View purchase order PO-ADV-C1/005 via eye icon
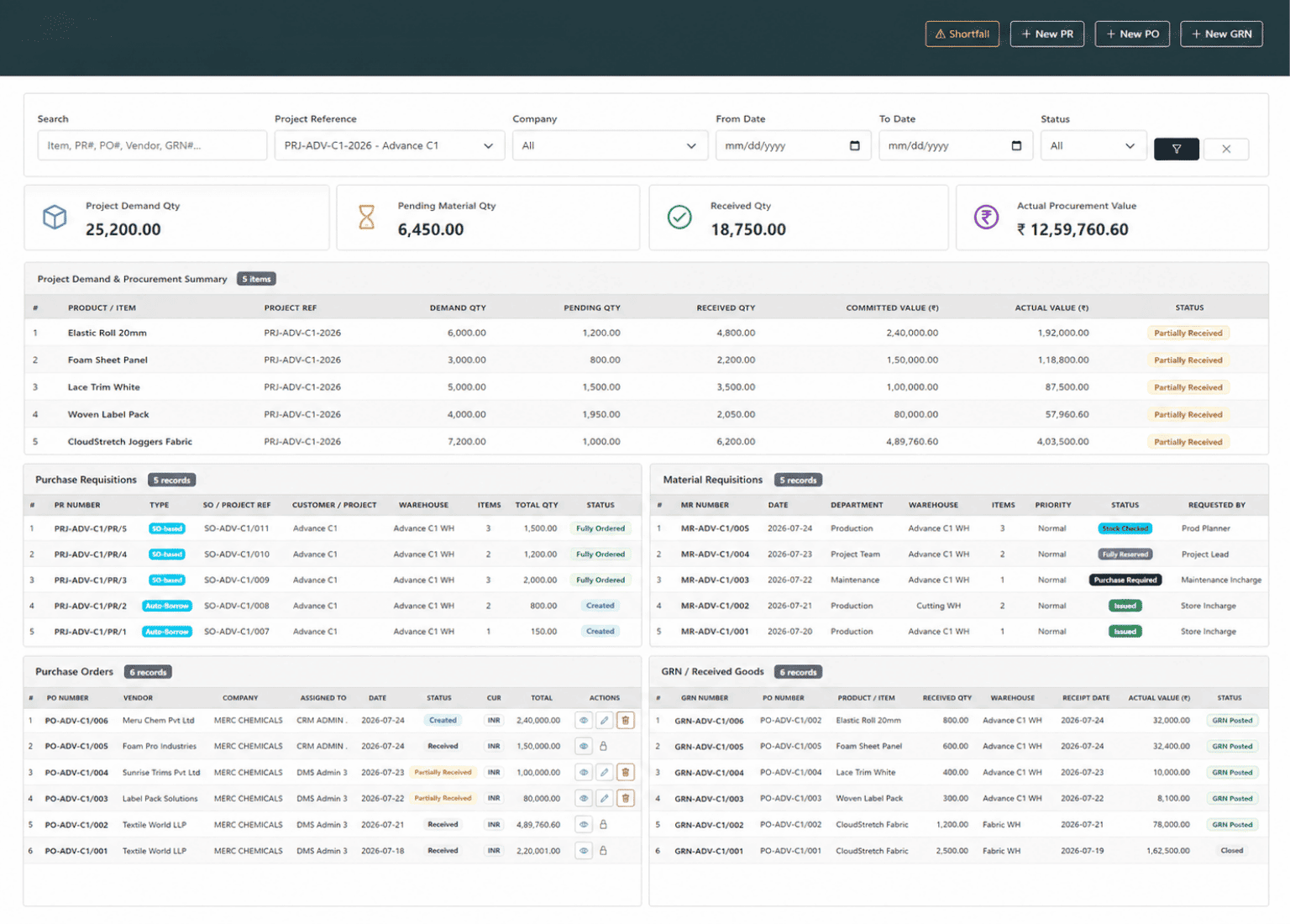1290x924 pixels. point(584,746)
